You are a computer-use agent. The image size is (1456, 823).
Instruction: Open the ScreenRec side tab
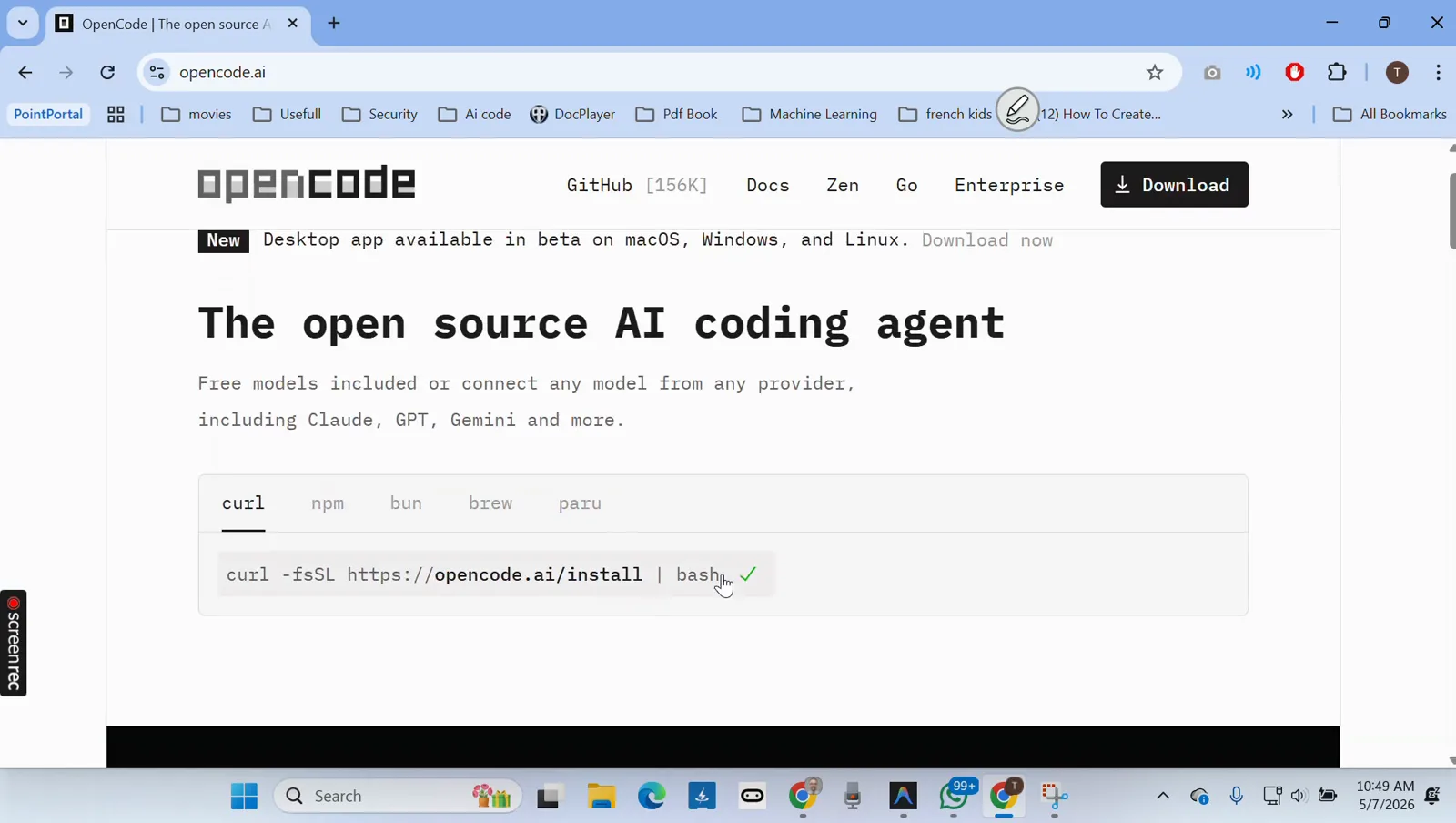14,643
